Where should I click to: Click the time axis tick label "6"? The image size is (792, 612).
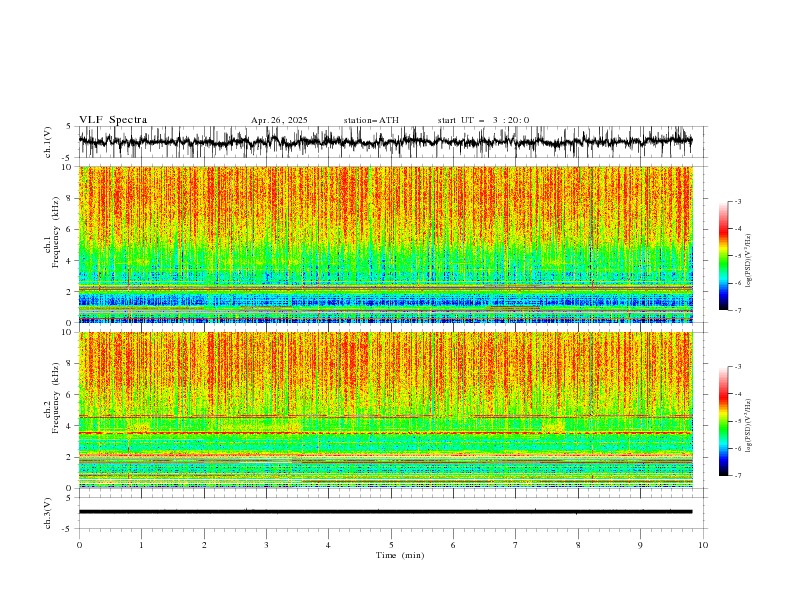click(x=453, y=545)
